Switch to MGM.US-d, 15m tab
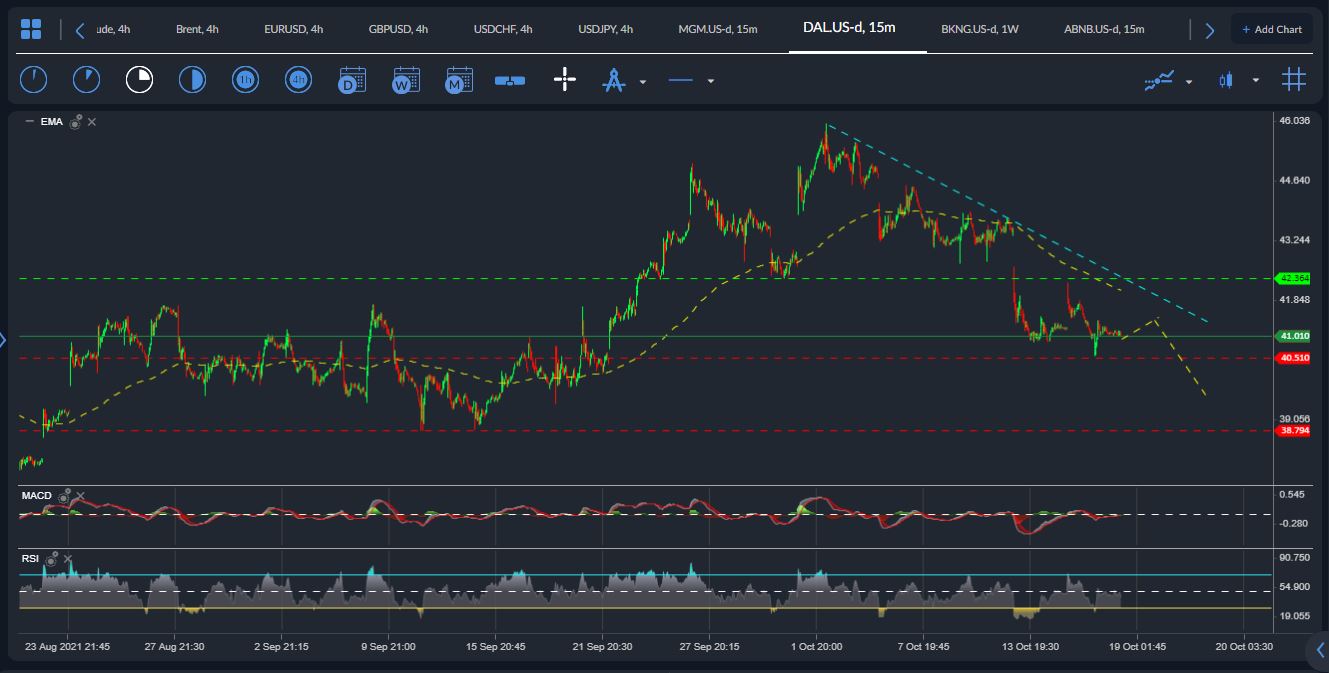 [718, 29]
